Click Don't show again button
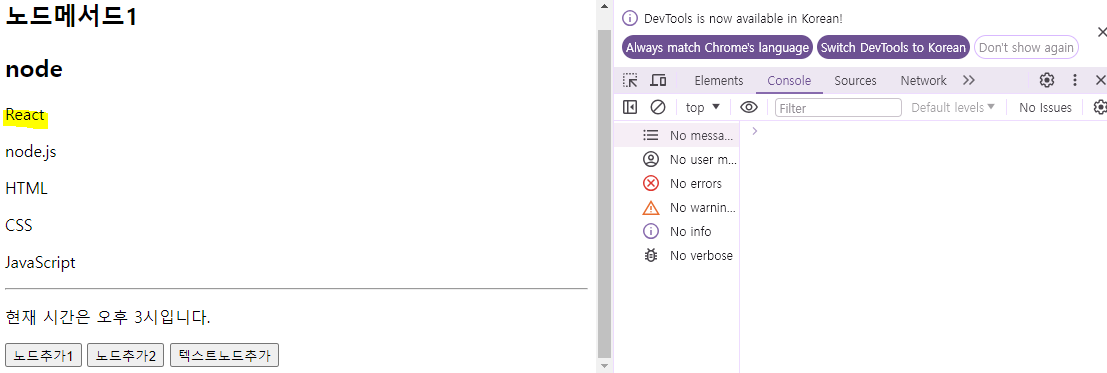 [x=1026, y=48]
